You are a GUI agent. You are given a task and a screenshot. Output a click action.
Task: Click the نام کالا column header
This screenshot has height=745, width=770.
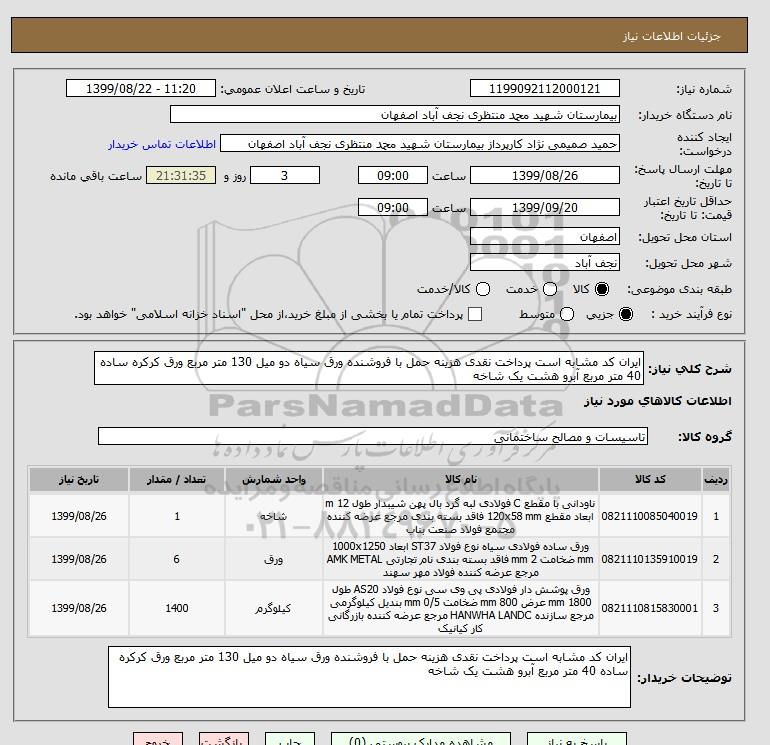[x=461, y=479]
